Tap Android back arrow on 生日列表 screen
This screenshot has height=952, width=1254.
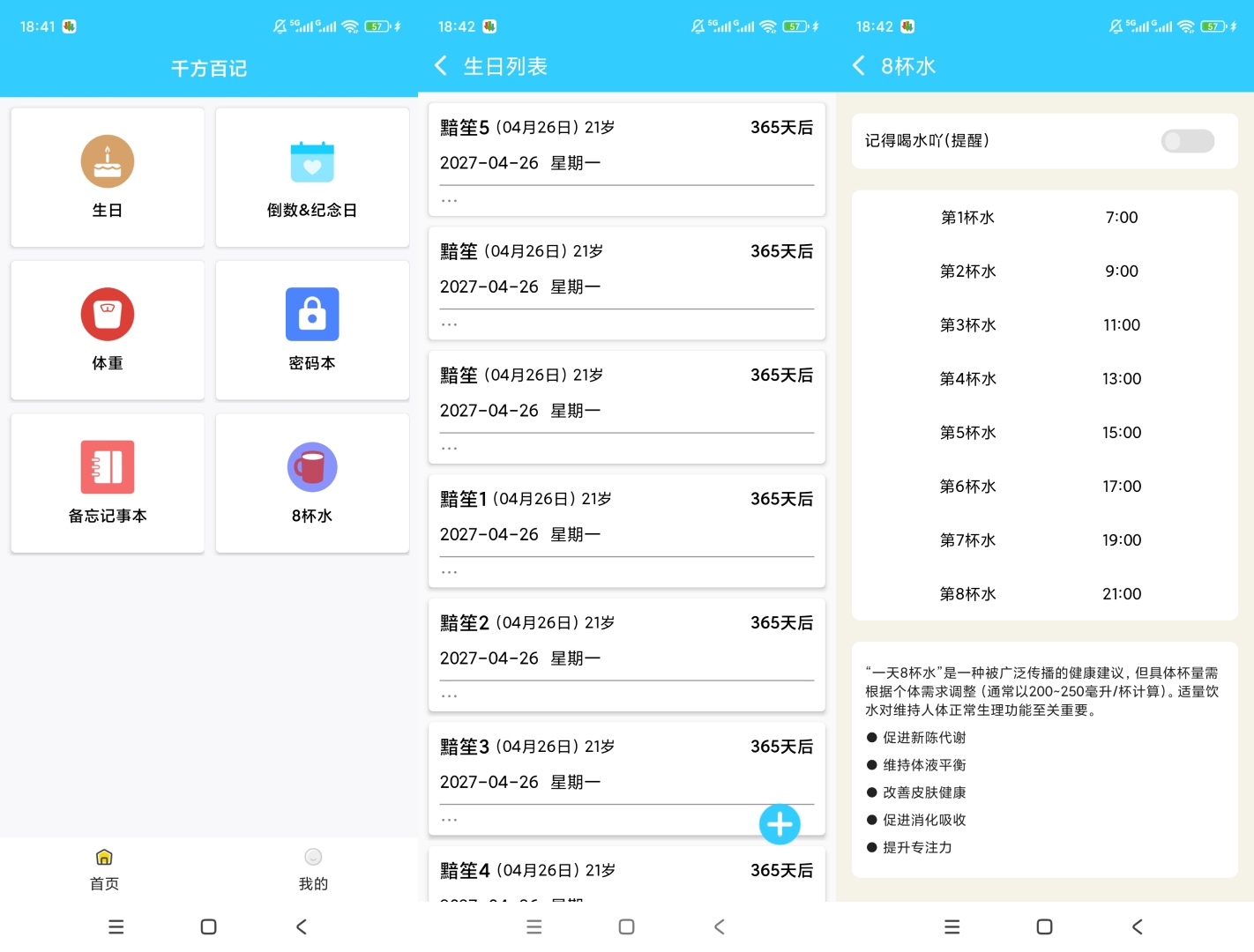coord(720,926)
